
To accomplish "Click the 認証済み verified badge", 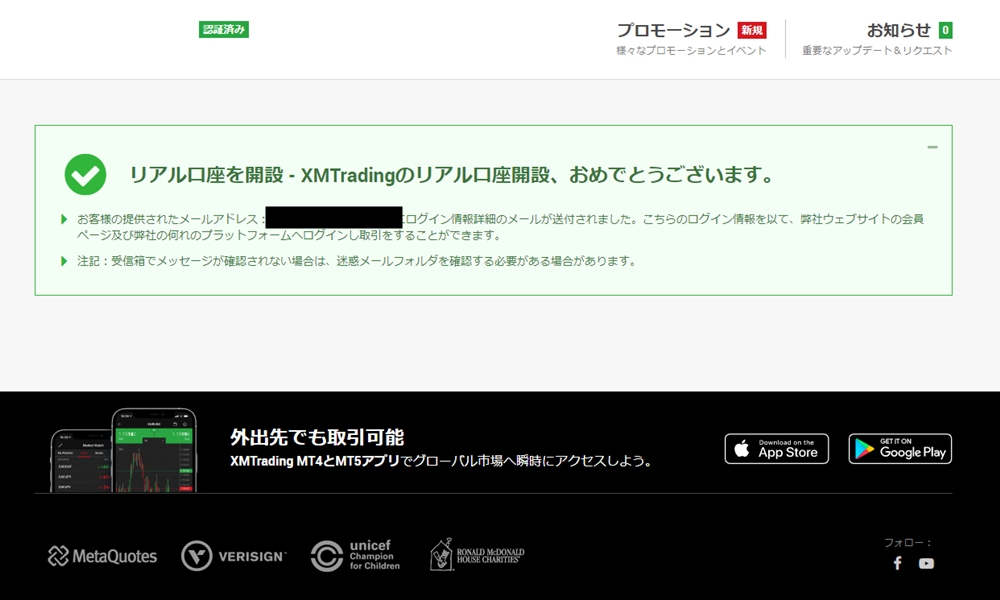I will [223, 30].
